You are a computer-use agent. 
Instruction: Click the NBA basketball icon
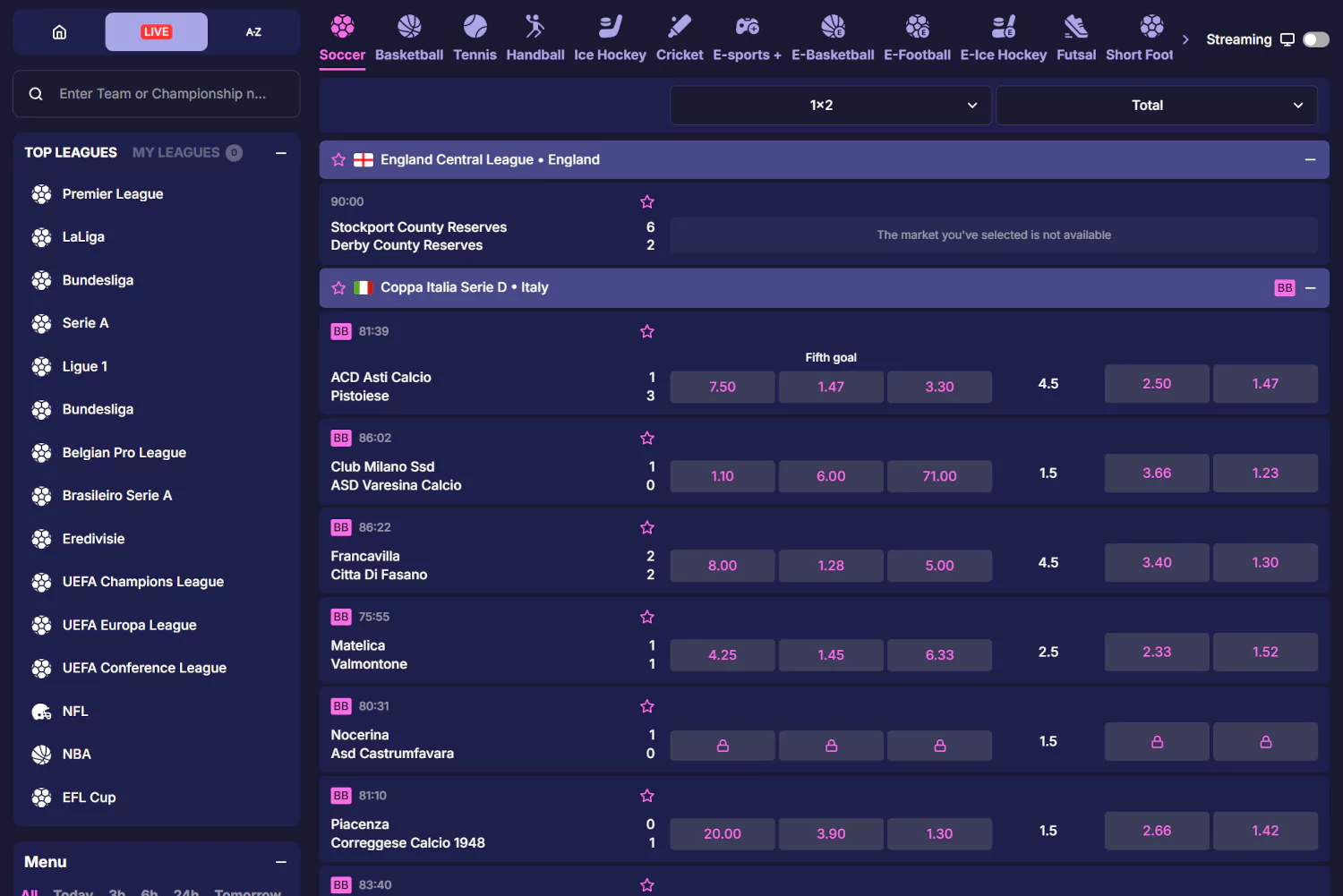coord(41,755)
